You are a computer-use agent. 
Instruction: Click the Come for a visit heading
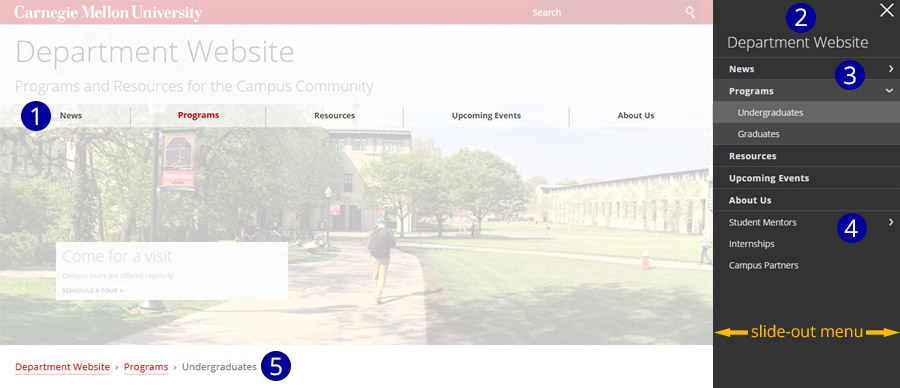117,256
